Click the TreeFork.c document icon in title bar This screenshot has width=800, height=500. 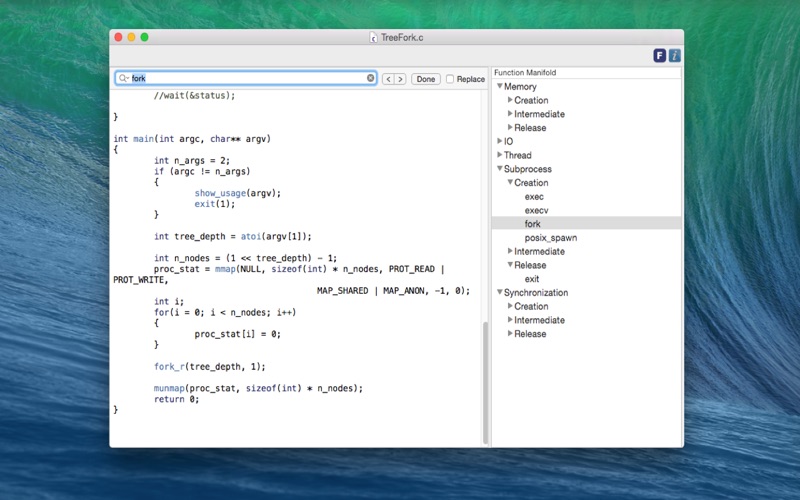click(x=373, y=37)
